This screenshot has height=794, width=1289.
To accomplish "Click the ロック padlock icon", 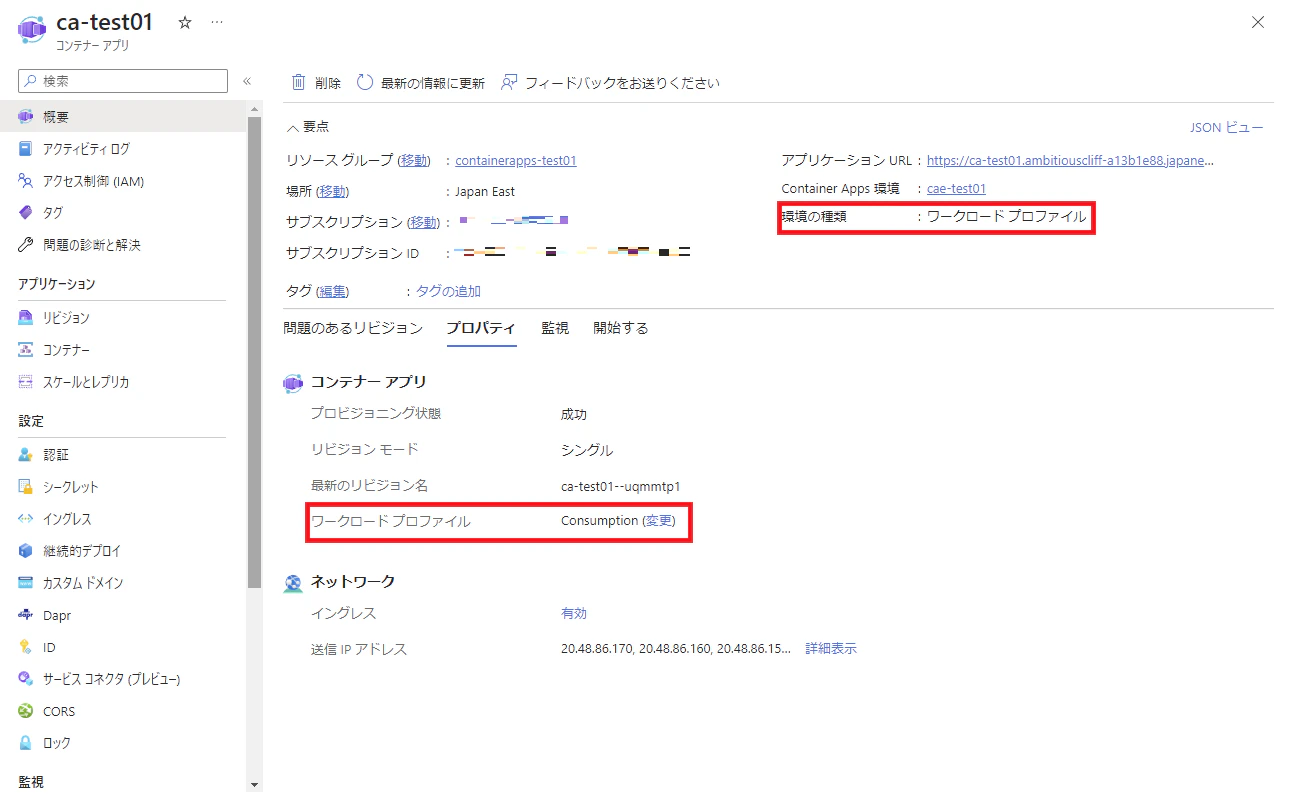I will tap(26, 743).
